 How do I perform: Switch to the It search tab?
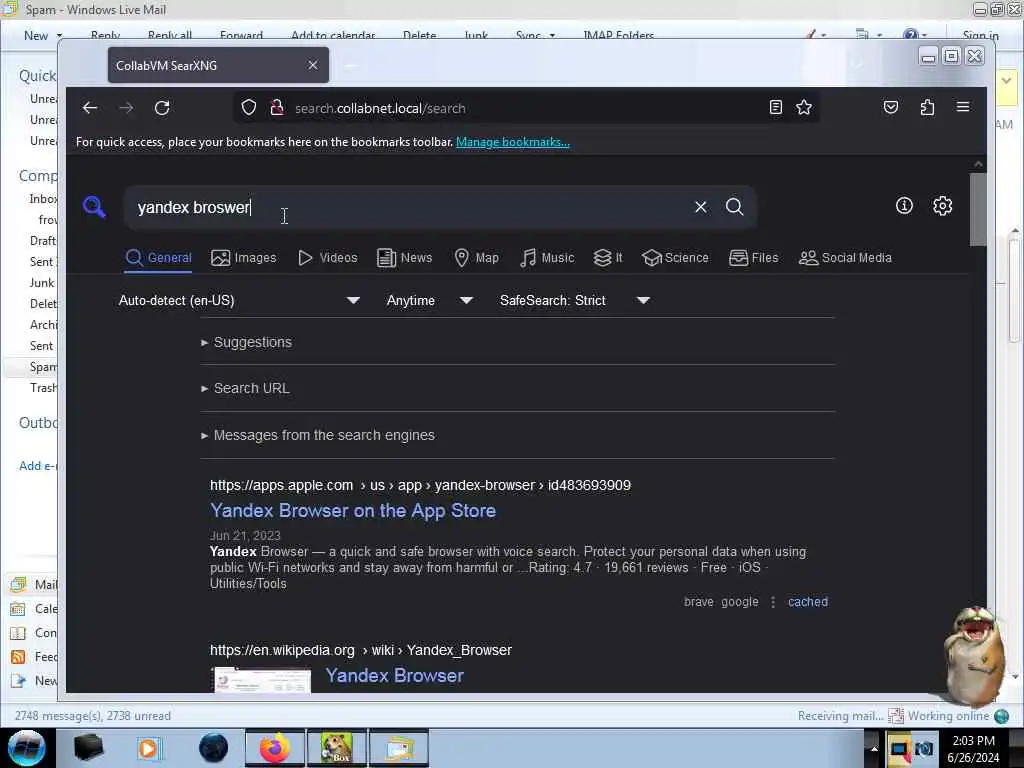pos(608,258)
